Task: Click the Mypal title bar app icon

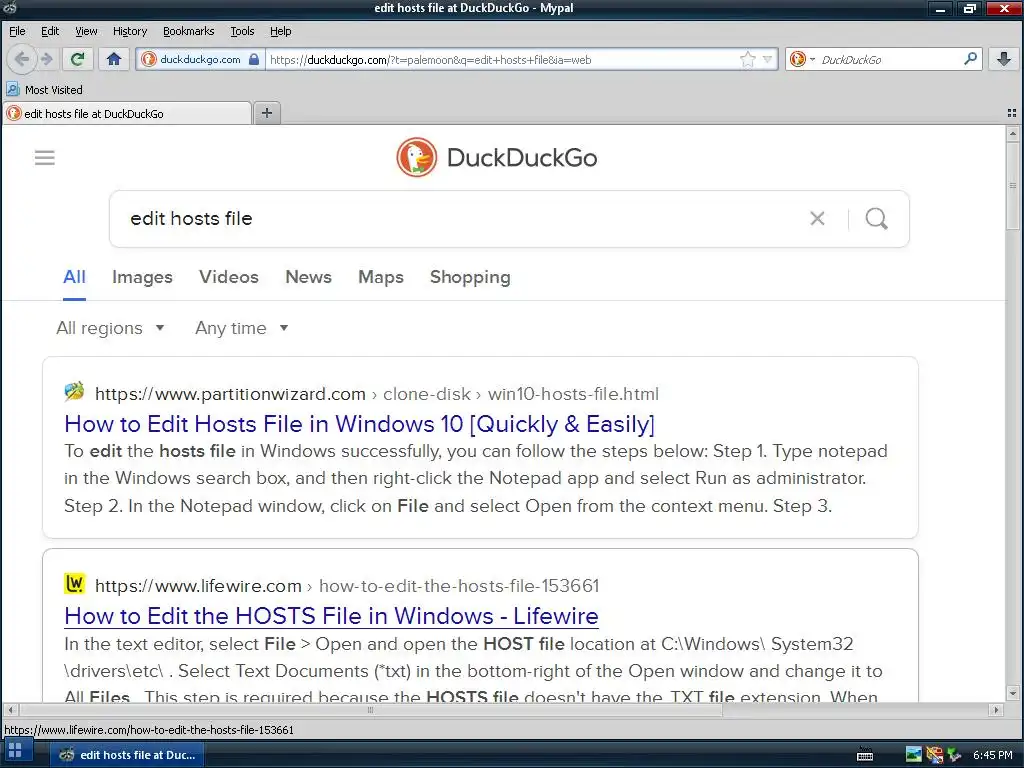Action: tap(10, 8)
